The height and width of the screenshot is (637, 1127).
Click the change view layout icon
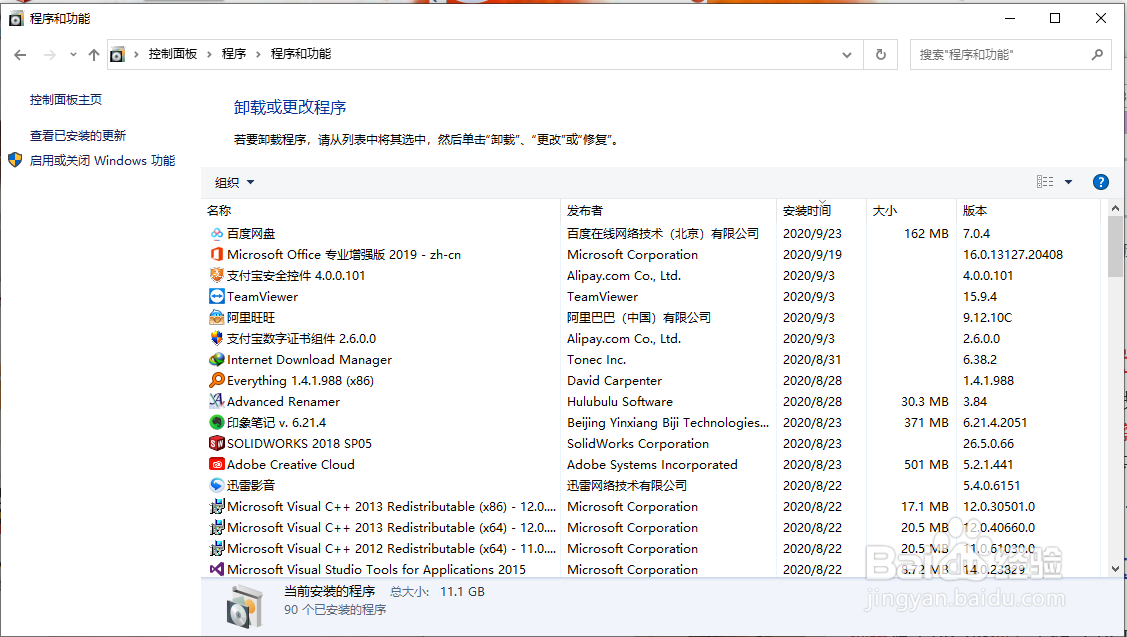1045,182
